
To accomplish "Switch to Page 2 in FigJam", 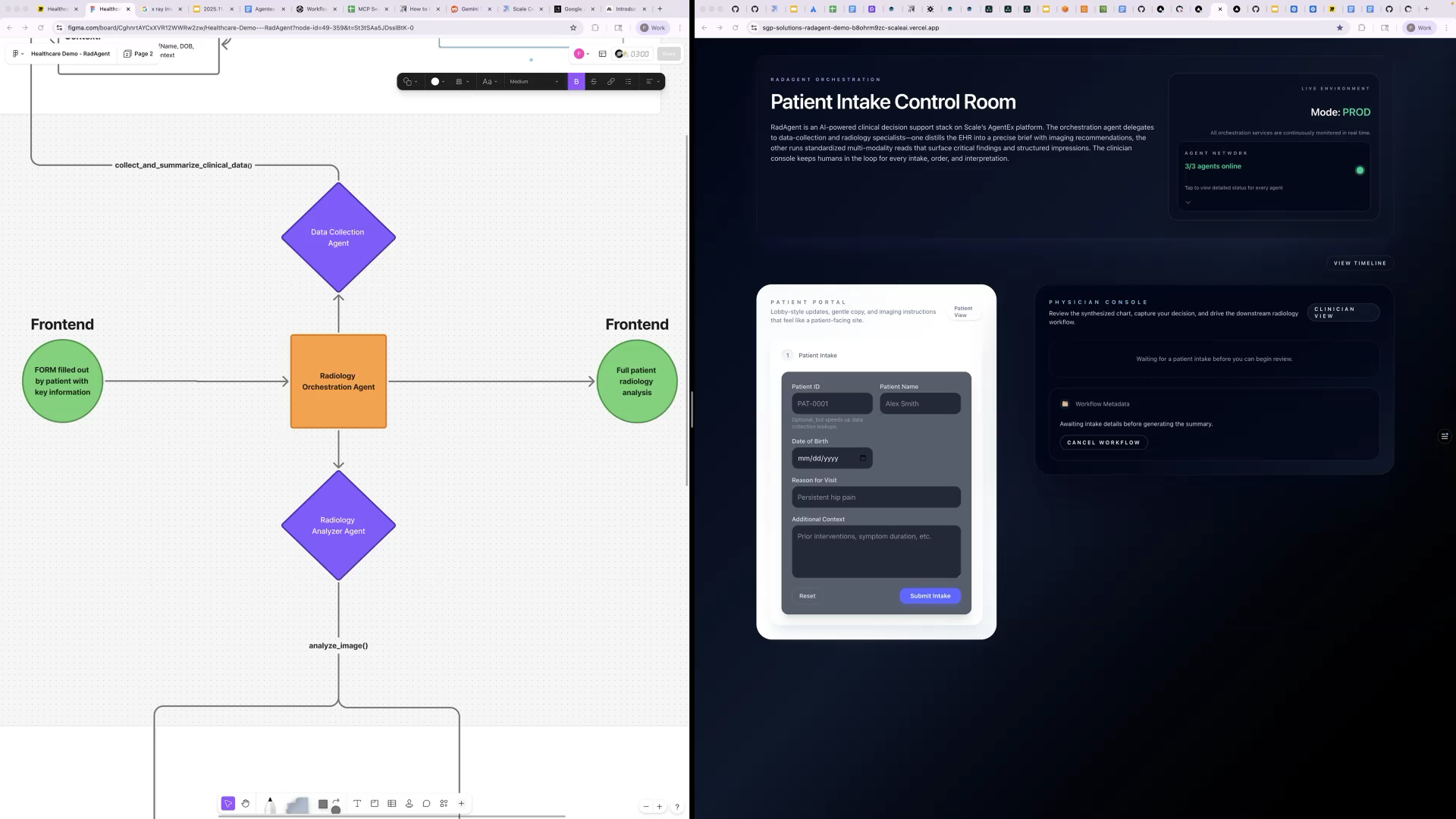I will pyautogui.click(x=139, y=54).
